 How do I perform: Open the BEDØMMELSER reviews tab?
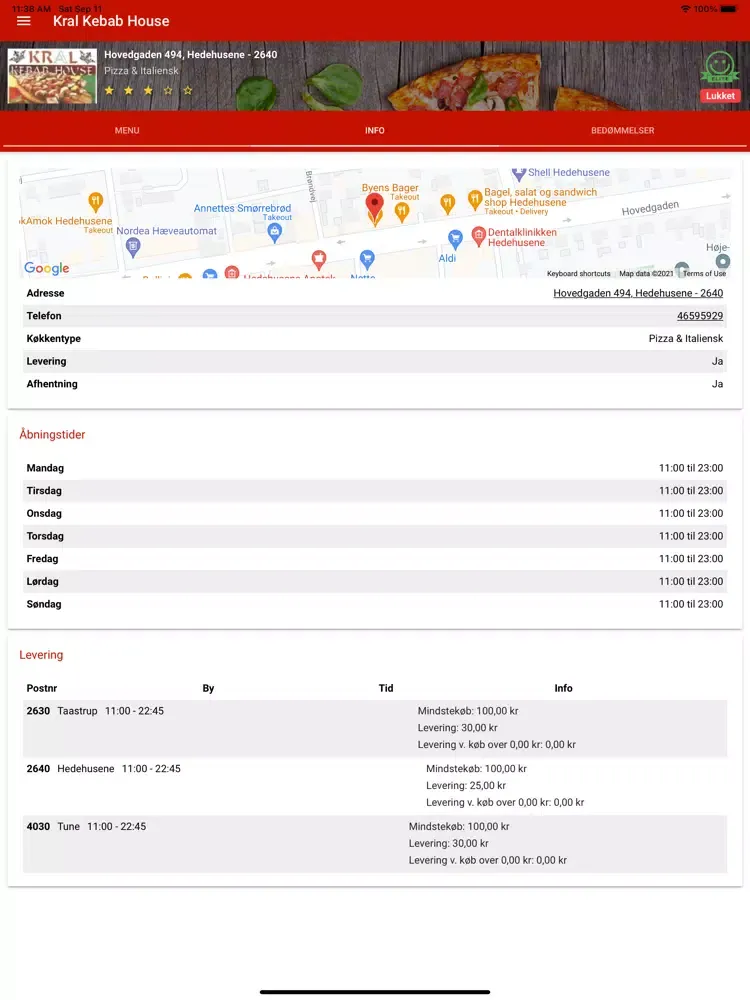(x=622, y=130)
